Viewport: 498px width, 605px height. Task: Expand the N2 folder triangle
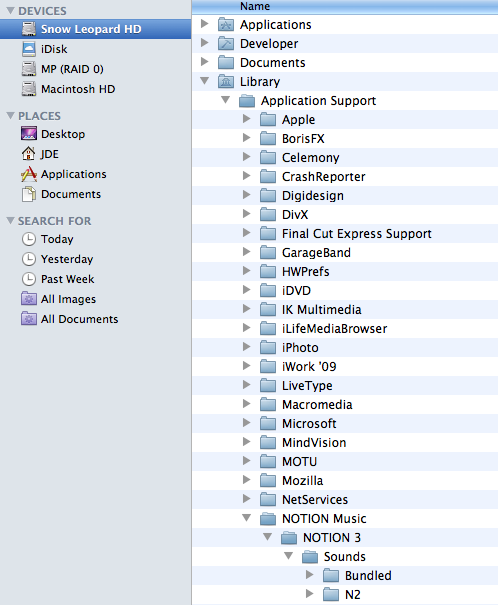309,593
